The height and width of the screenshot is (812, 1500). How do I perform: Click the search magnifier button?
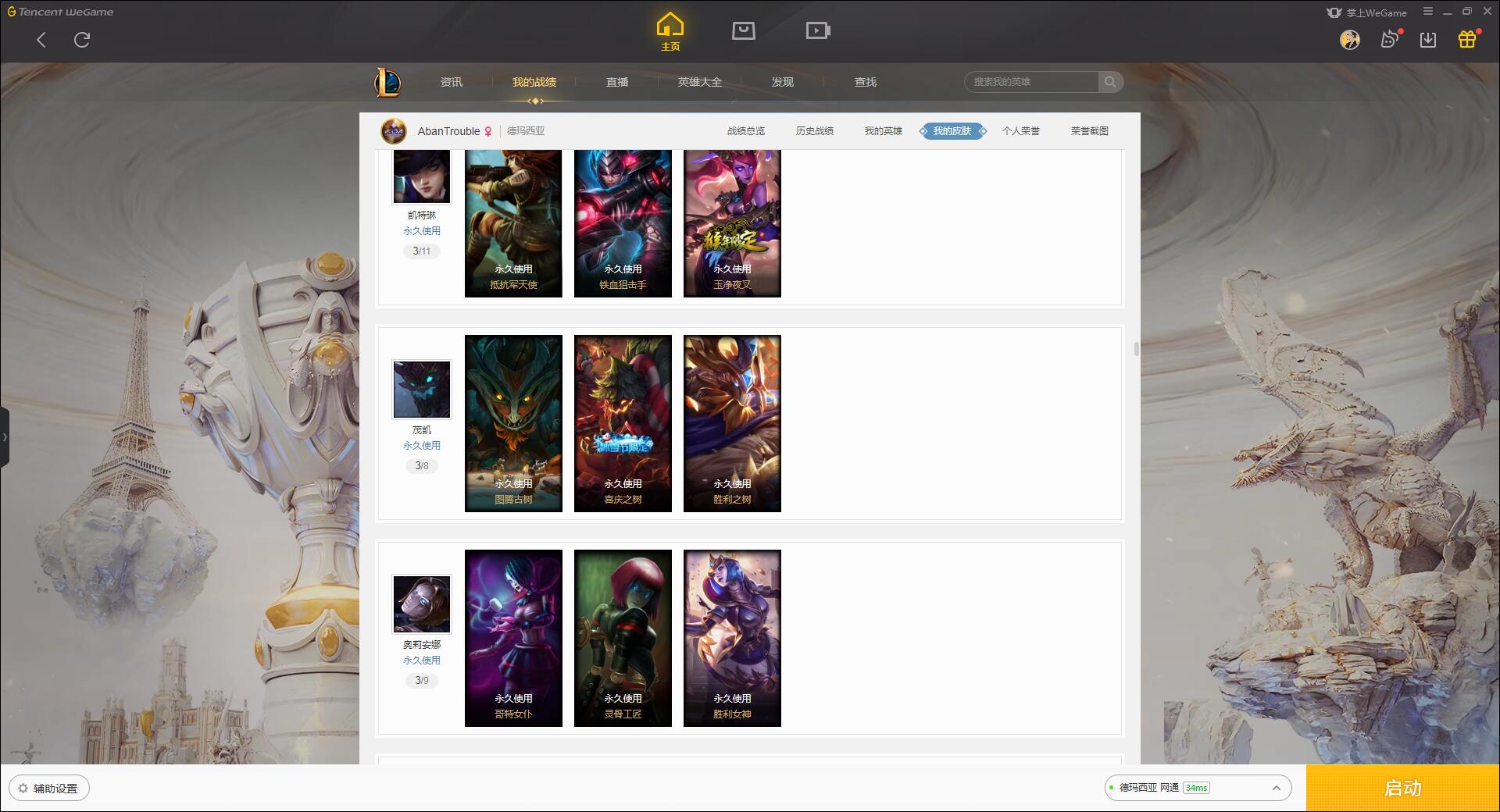click(x=1110, y=82)
